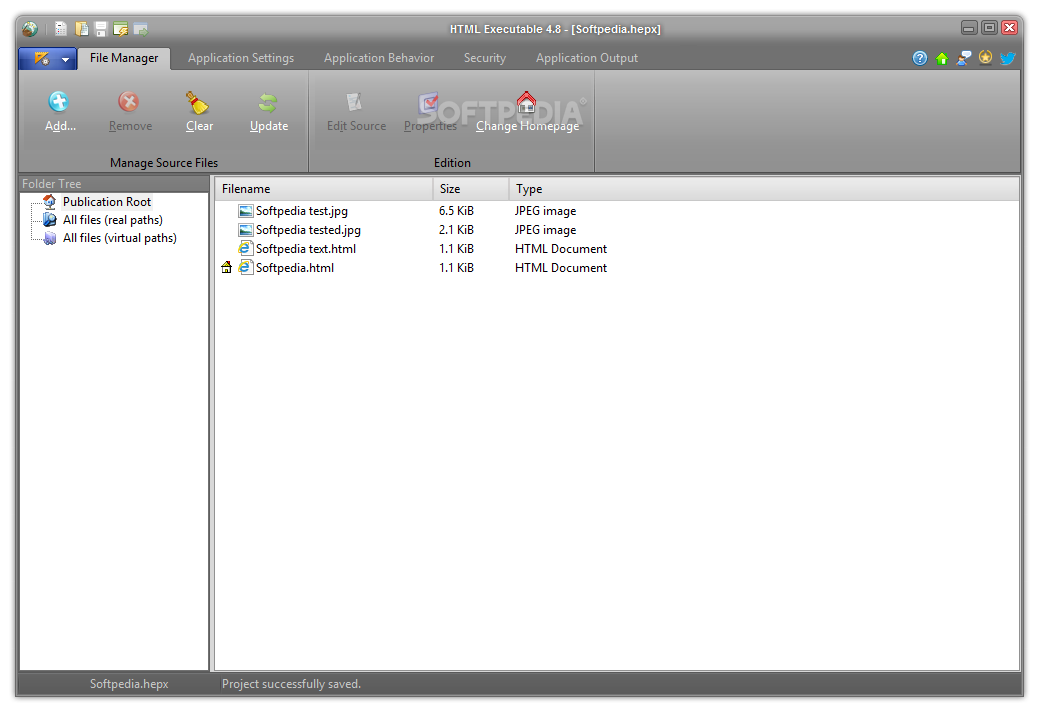Compile the publication with the lightning window icon
Image resolution: width=1039 pixels, height=712 pixels.
click(121, 28)
